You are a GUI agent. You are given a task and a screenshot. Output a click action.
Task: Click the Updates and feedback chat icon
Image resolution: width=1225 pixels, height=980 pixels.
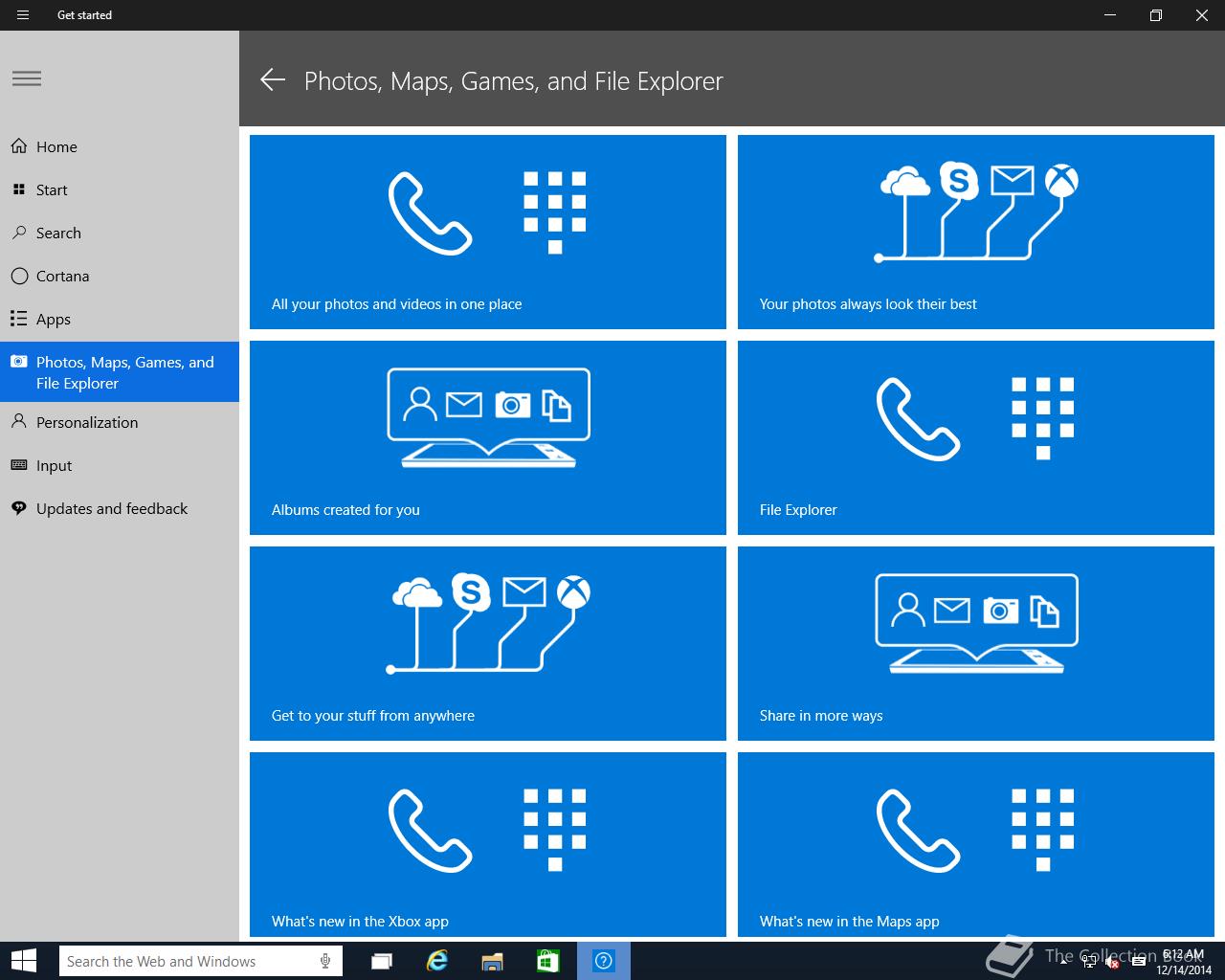tap(19, 508)
